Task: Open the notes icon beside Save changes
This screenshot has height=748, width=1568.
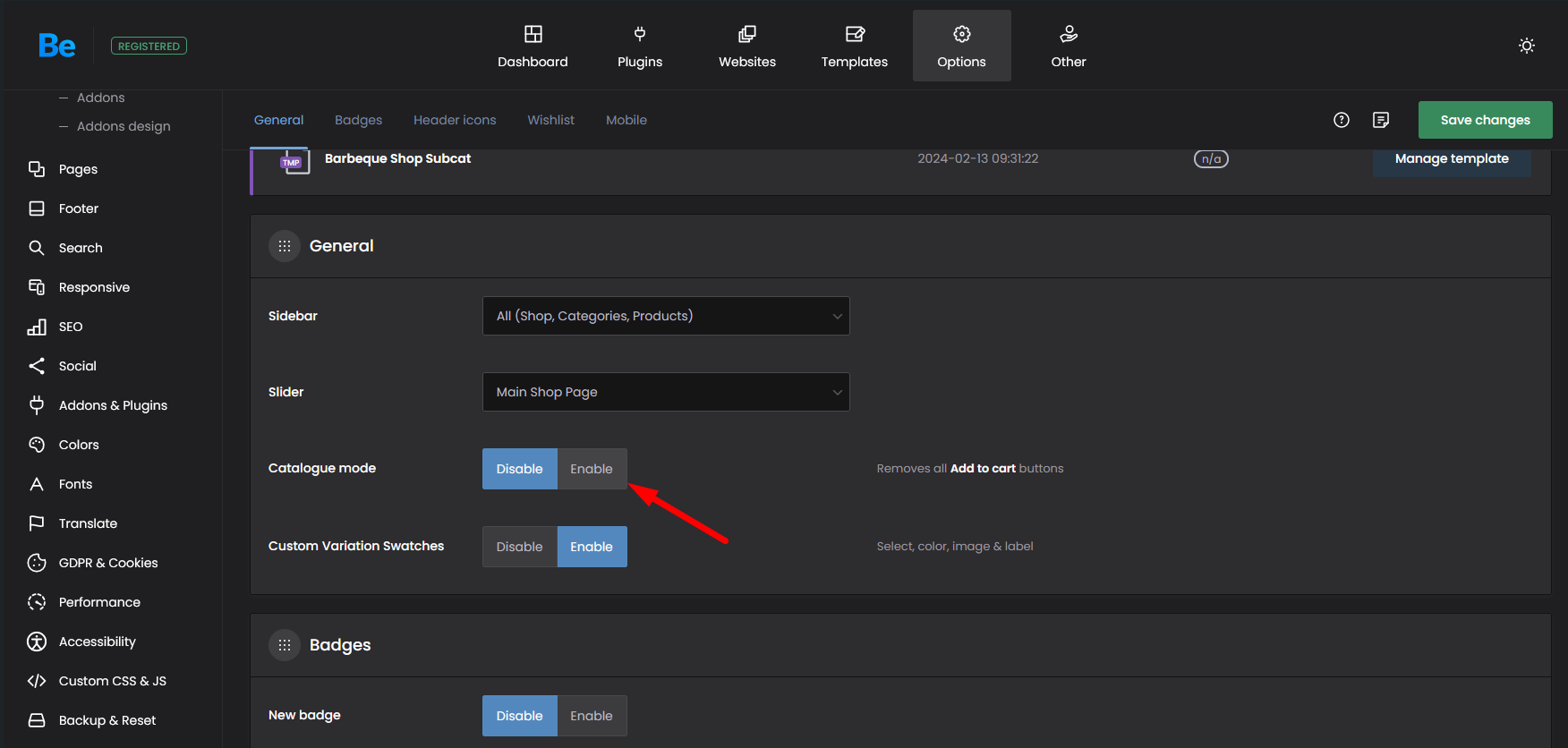Action: pyautogui.click(x=1381, y=120)
